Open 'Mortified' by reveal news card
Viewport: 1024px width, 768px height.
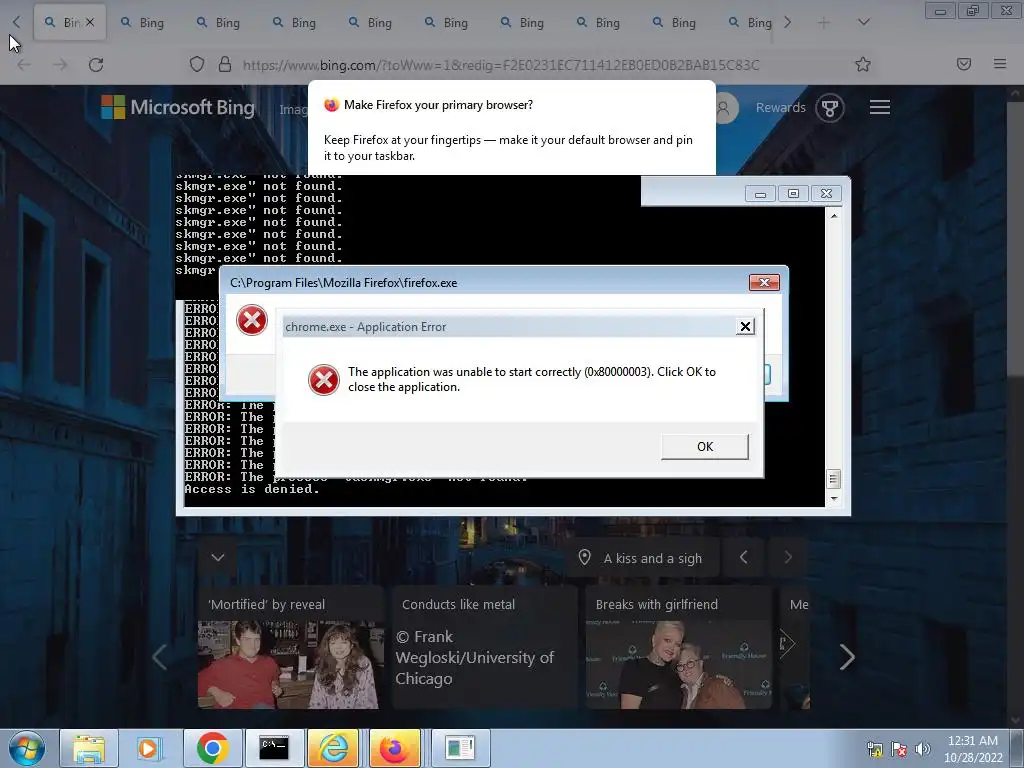click(290, 647)
